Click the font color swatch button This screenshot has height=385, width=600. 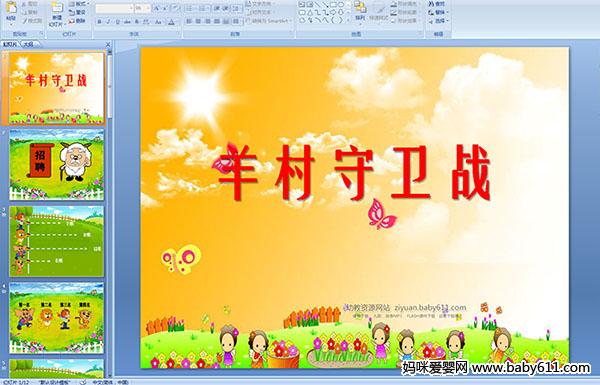(171, 22)
